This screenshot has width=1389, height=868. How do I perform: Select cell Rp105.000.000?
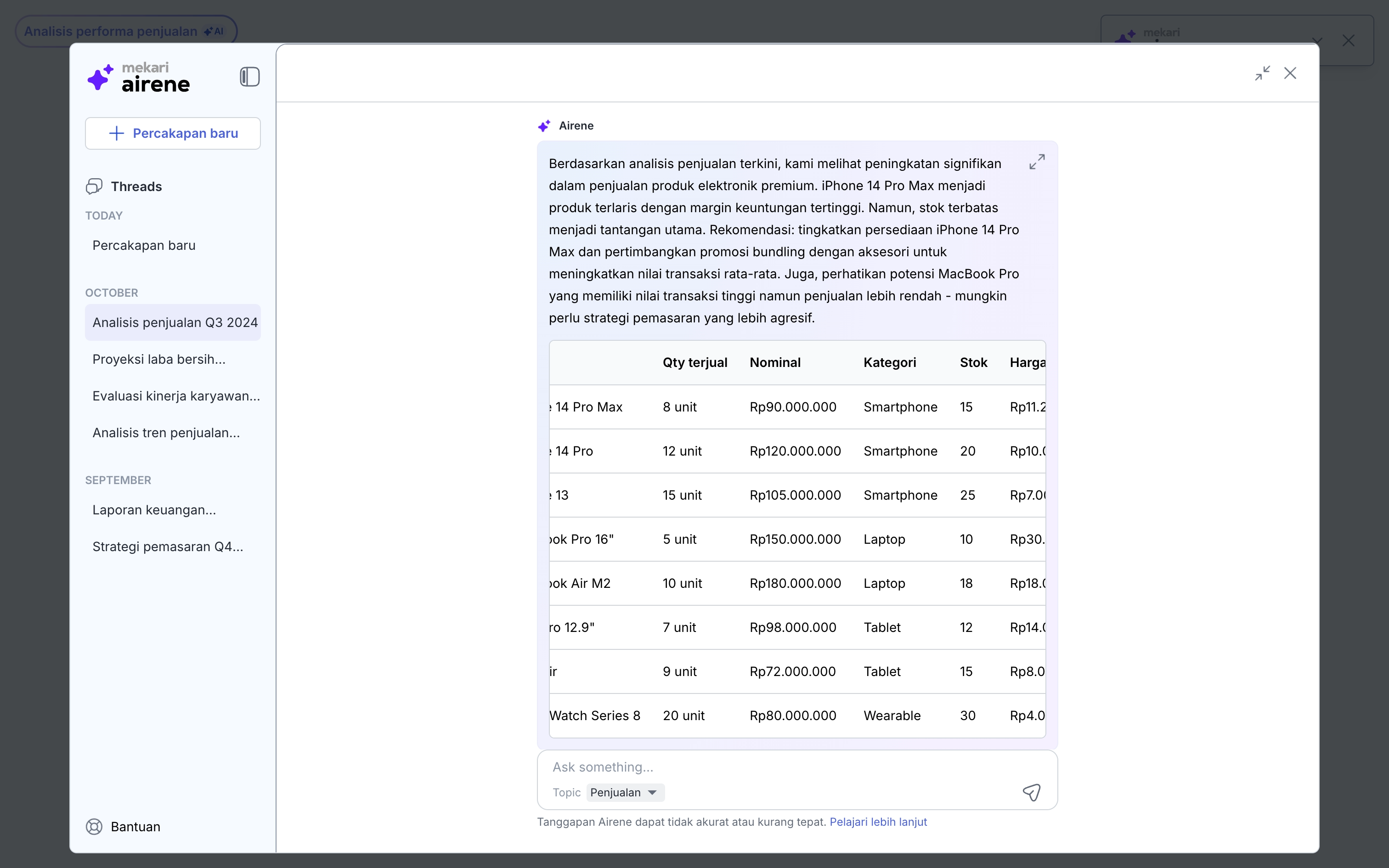point(795,495)
